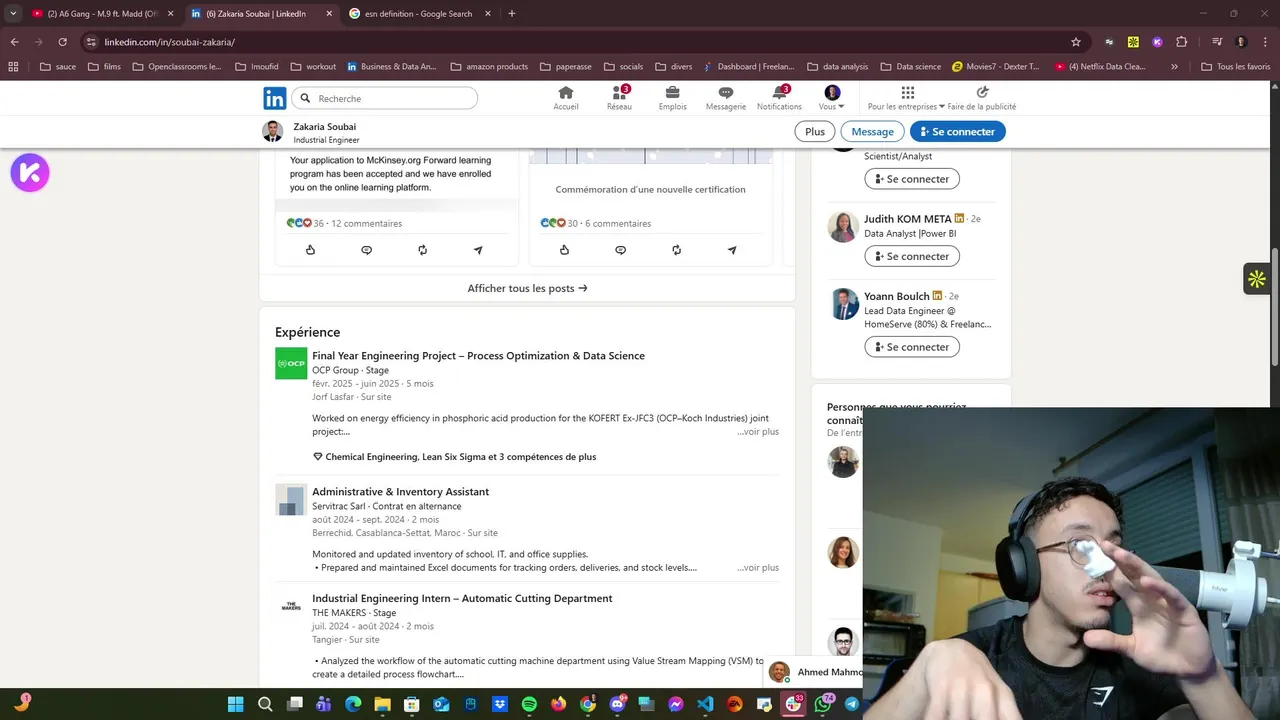Open Emplois jobs icon

point(672,98)
